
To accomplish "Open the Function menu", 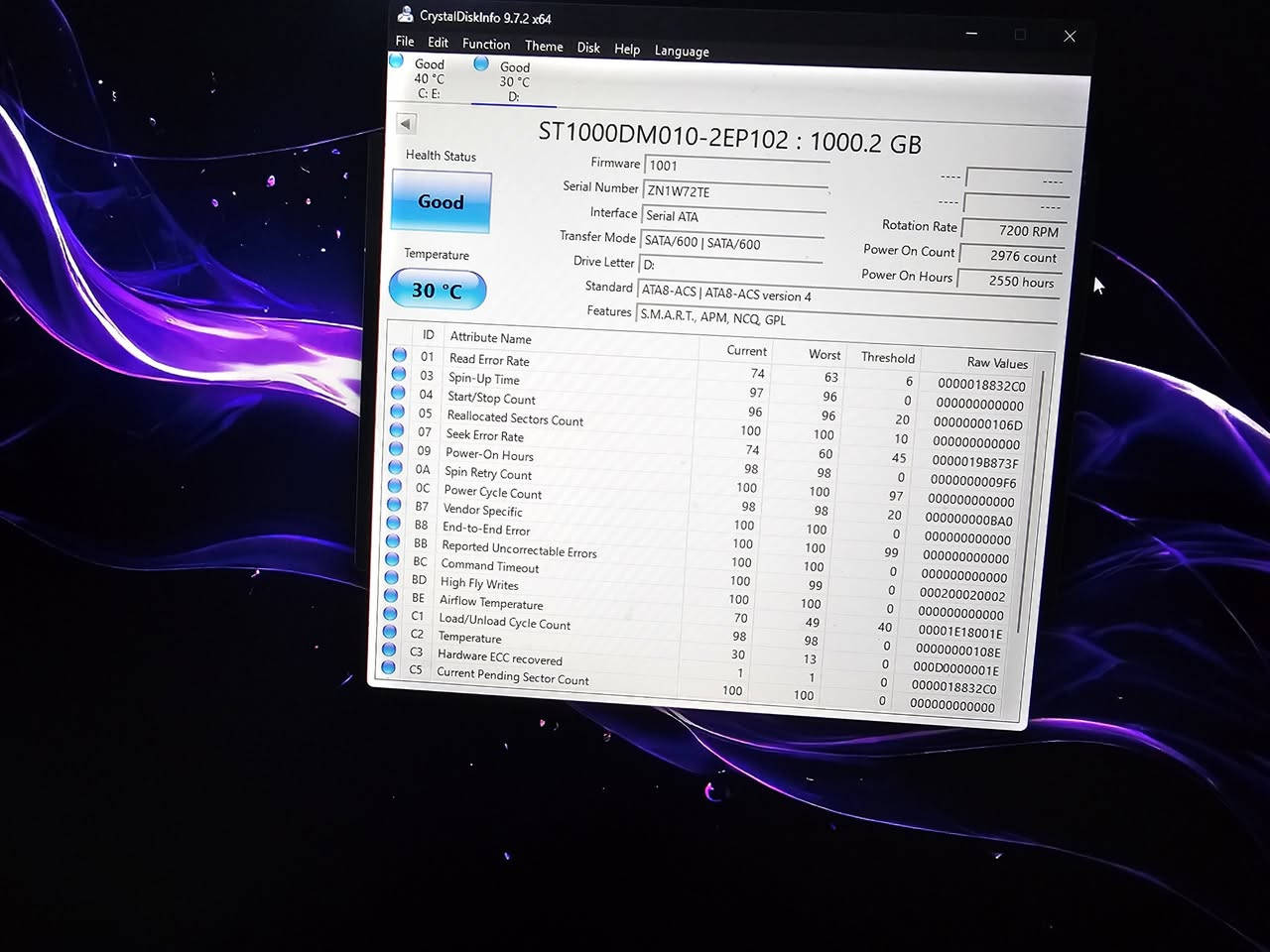I will pos(485,45).
